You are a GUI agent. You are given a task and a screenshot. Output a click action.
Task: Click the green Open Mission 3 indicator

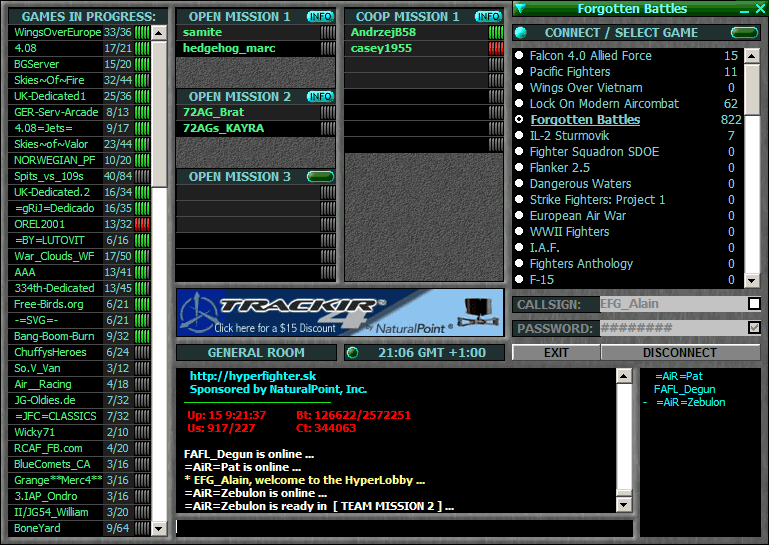click(320, 177)
